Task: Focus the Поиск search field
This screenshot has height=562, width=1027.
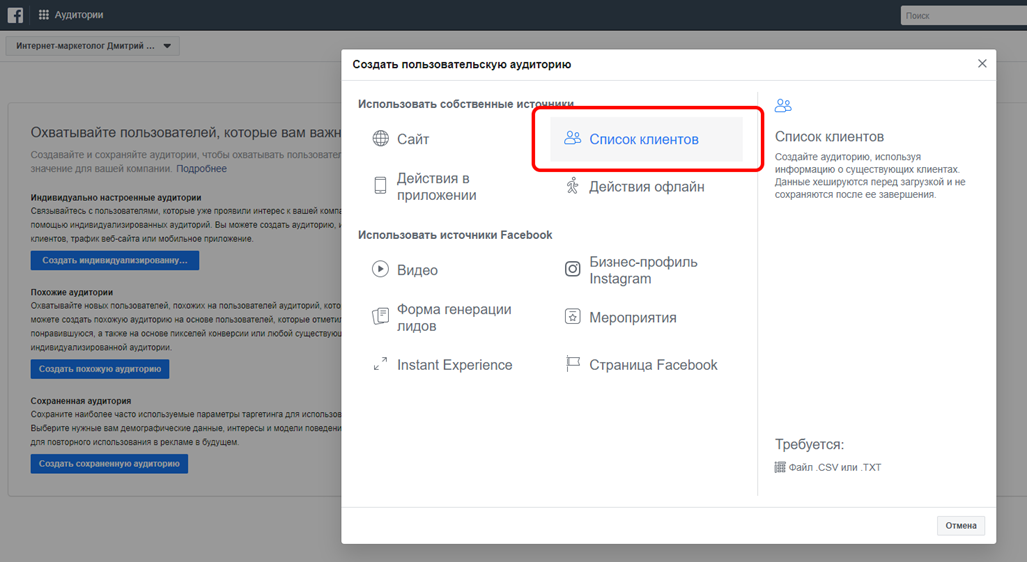Action: pyautogui.click(x=963, y=15)
